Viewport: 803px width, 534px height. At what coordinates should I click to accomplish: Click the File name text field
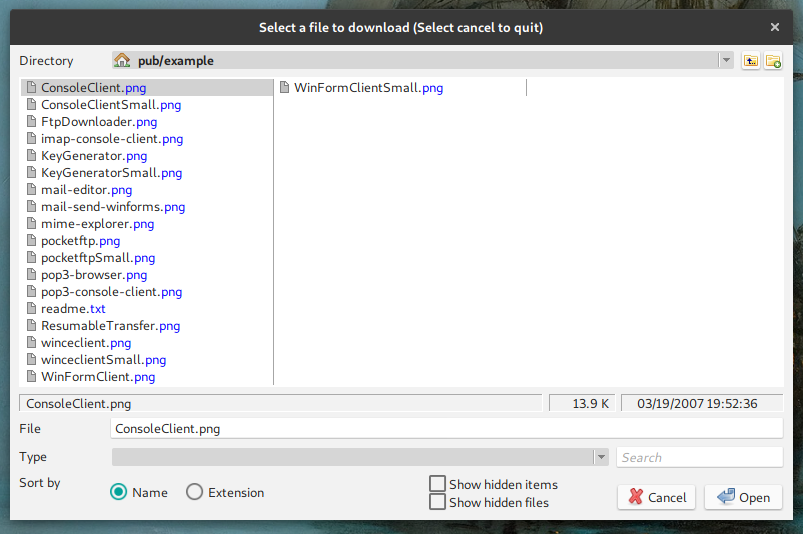[446, 428]
